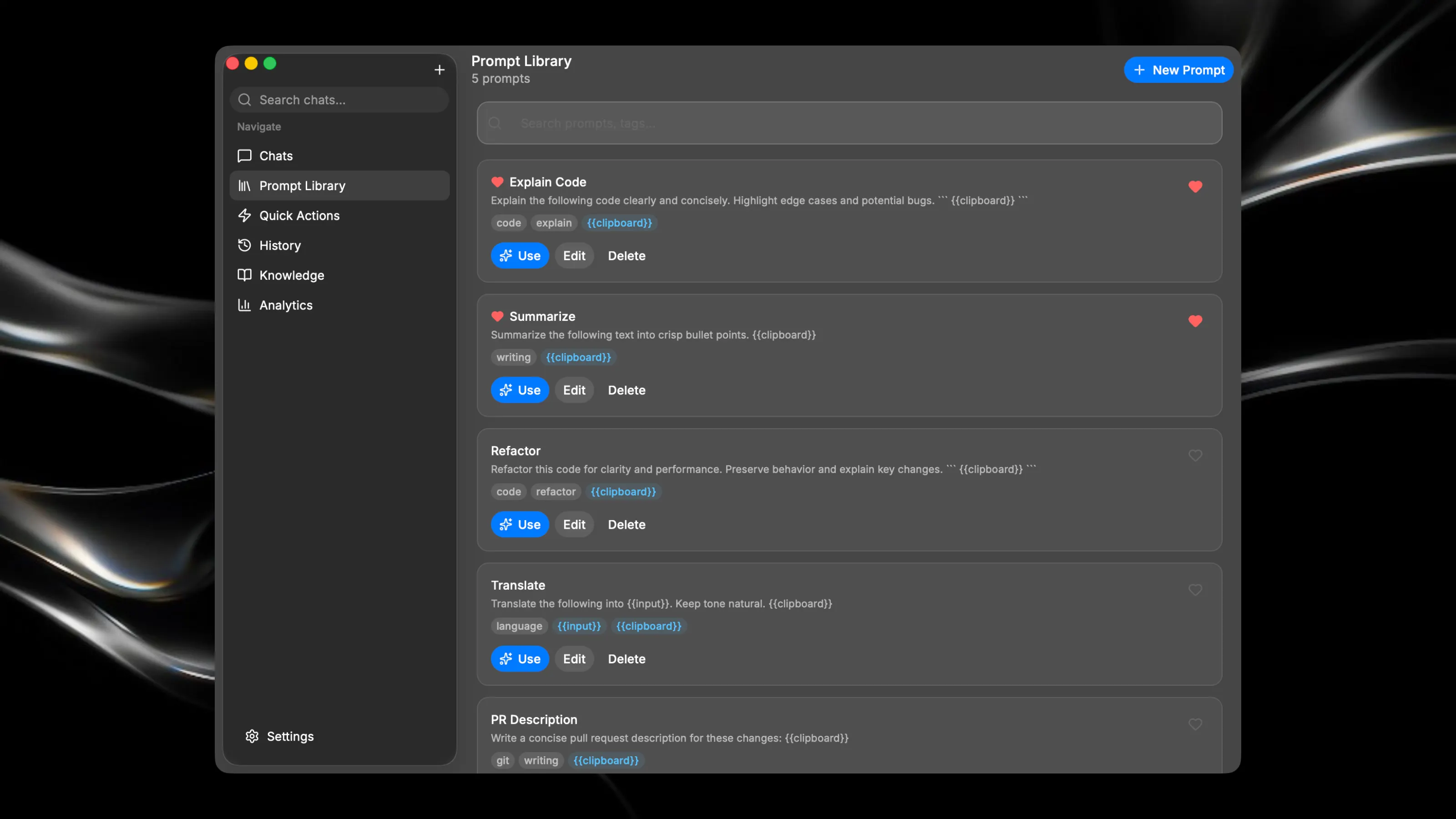Click the 'language' tag on Translate
The image size is (1456, 819).
coord(519,627)
